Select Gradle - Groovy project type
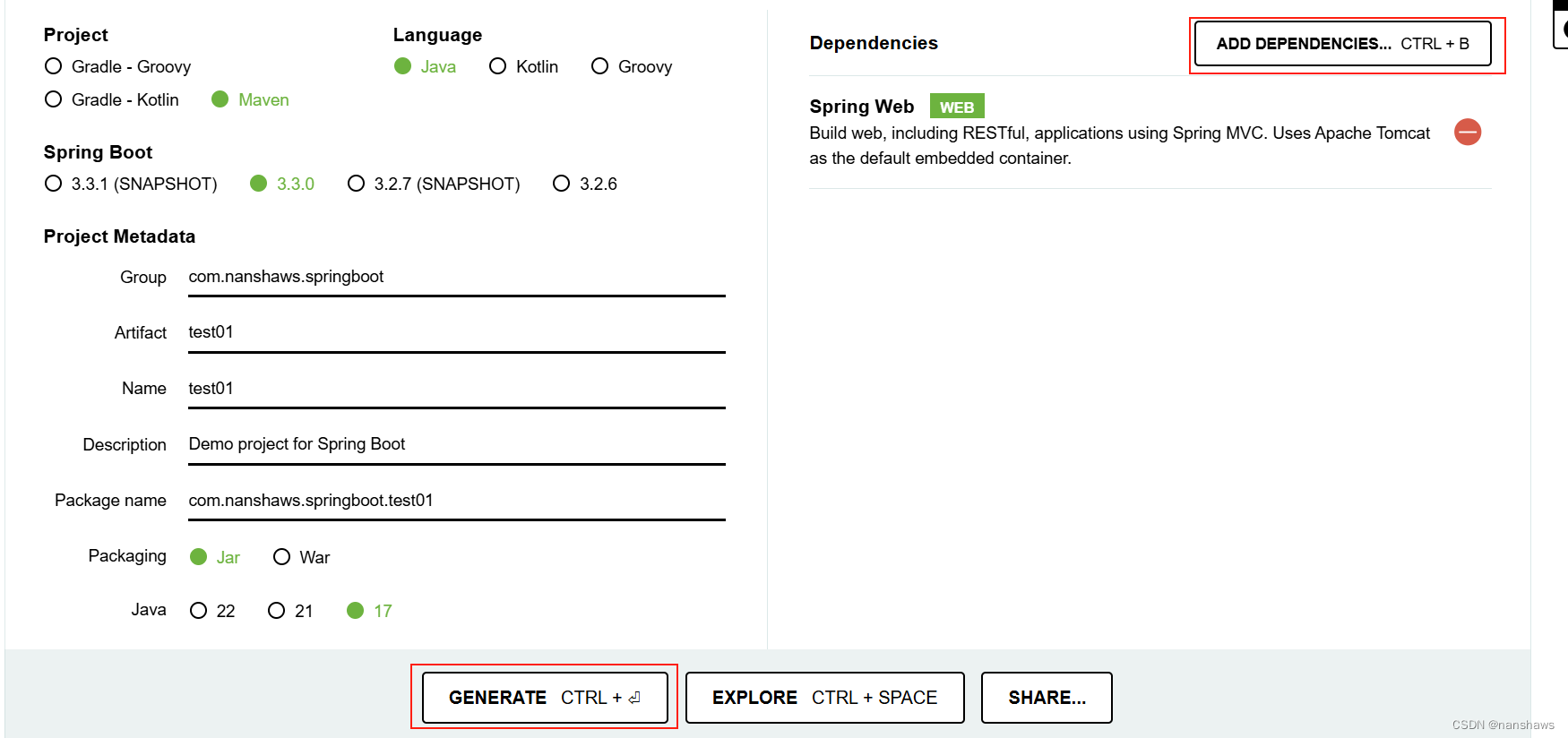The image size is (1568, 738). point(54,66)
